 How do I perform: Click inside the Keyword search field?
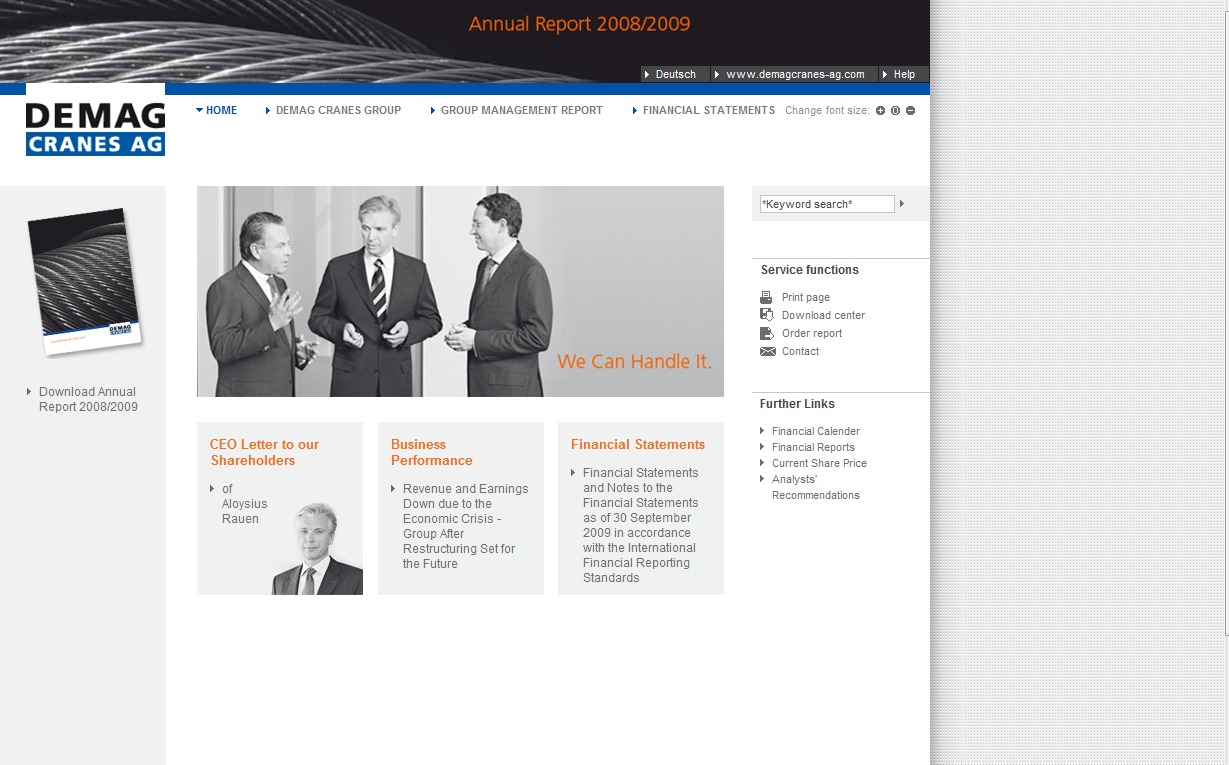826,204
